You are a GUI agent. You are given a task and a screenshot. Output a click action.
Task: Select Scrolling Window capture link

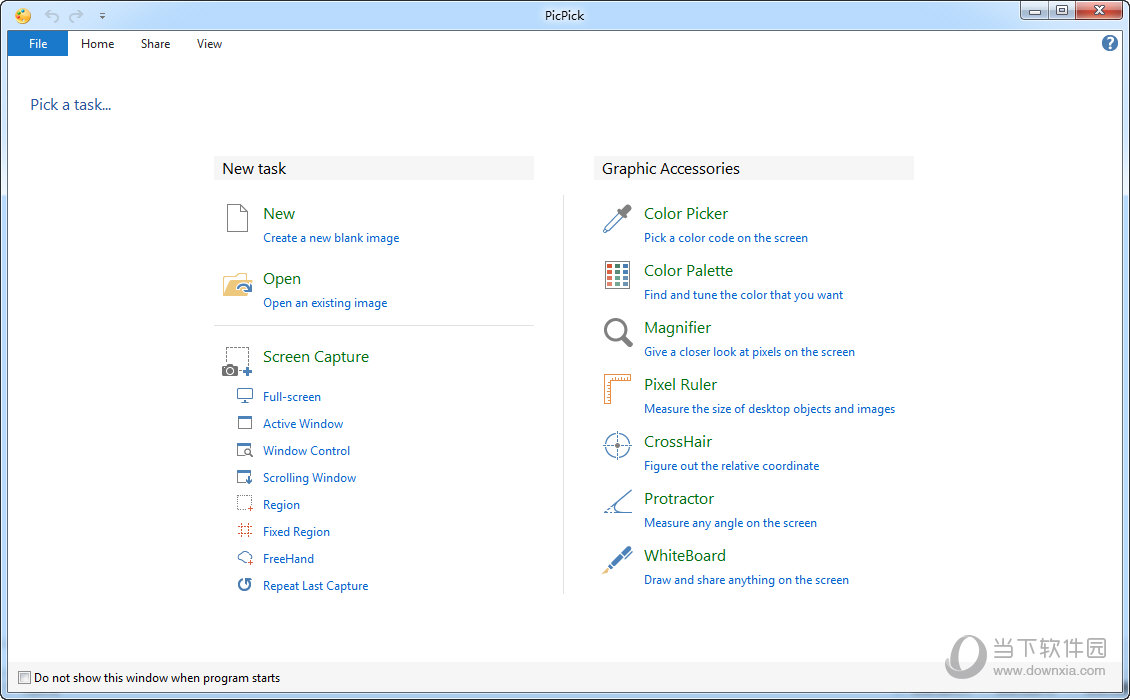(x=309, y=477)
